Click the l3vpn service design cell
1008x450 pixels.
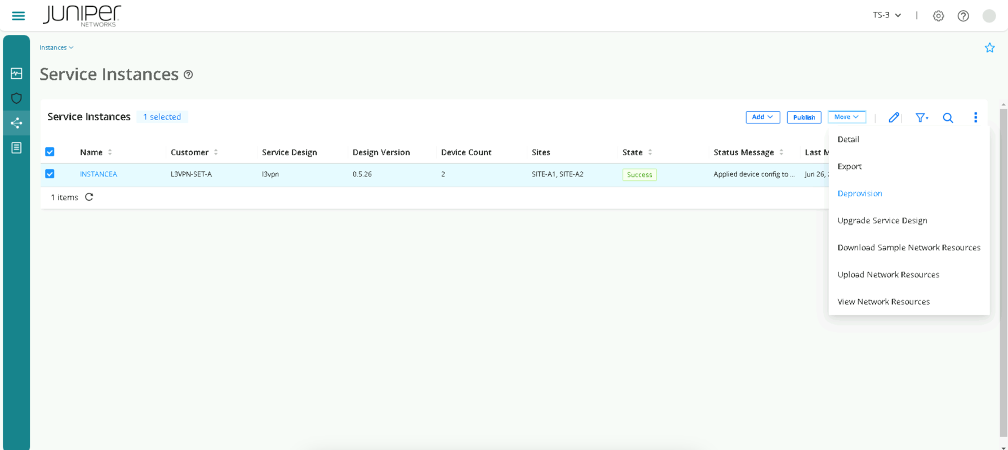270,174
